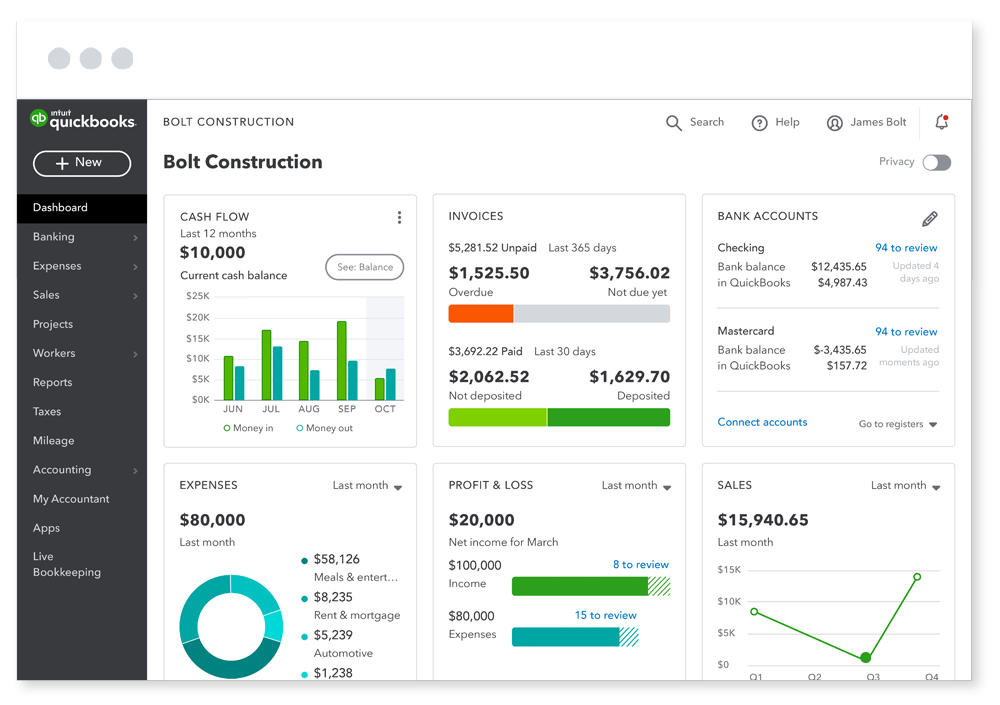Image resolution: width=1000 pixels, height=705 pixels.
Task: Click the gray Not due yet bar
Action: click(x=592, y=314)
